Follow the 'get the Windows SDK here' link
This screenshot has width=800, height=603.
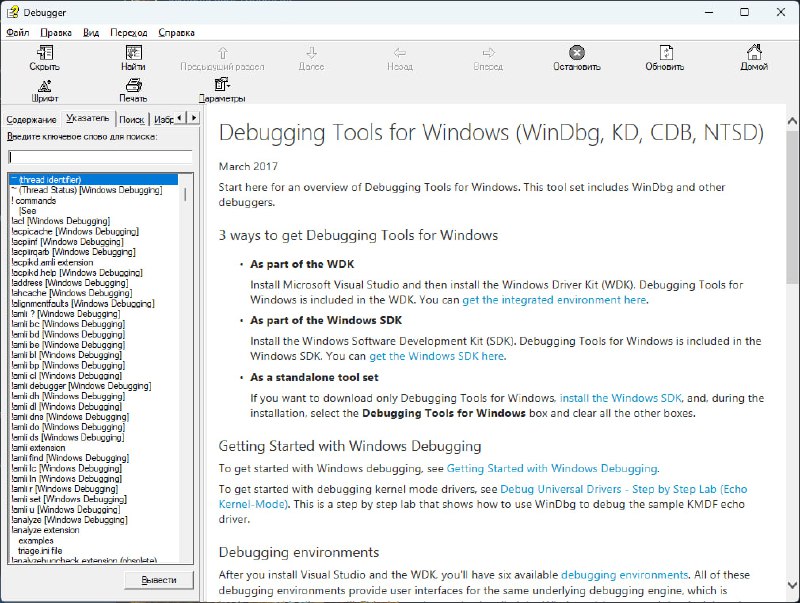pos(437,356)
